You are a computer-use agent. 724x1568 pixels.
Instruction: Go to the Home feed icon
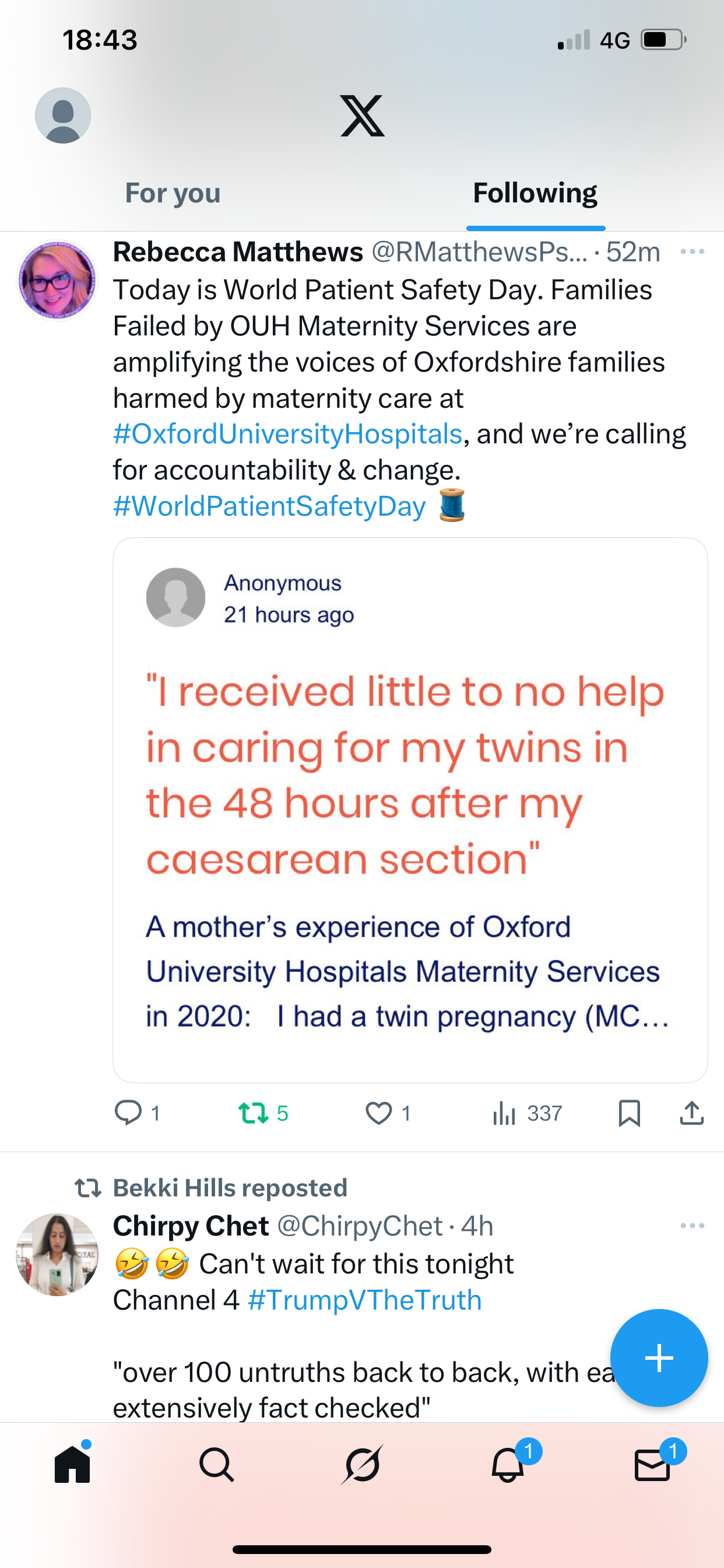72,1465
